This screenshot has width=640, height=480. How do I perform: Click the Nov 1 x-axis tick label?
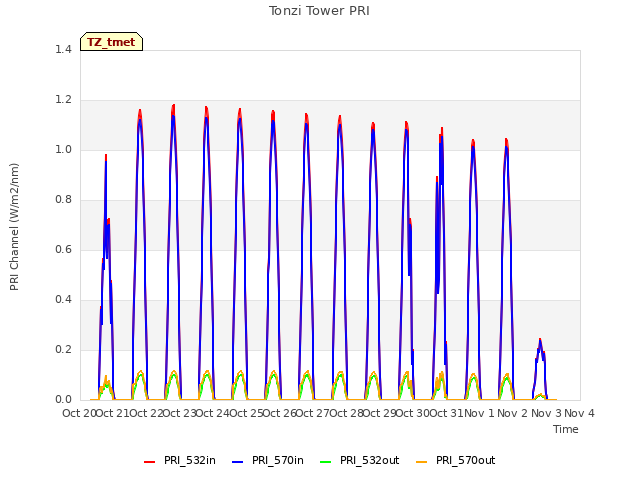pos(479,413)
